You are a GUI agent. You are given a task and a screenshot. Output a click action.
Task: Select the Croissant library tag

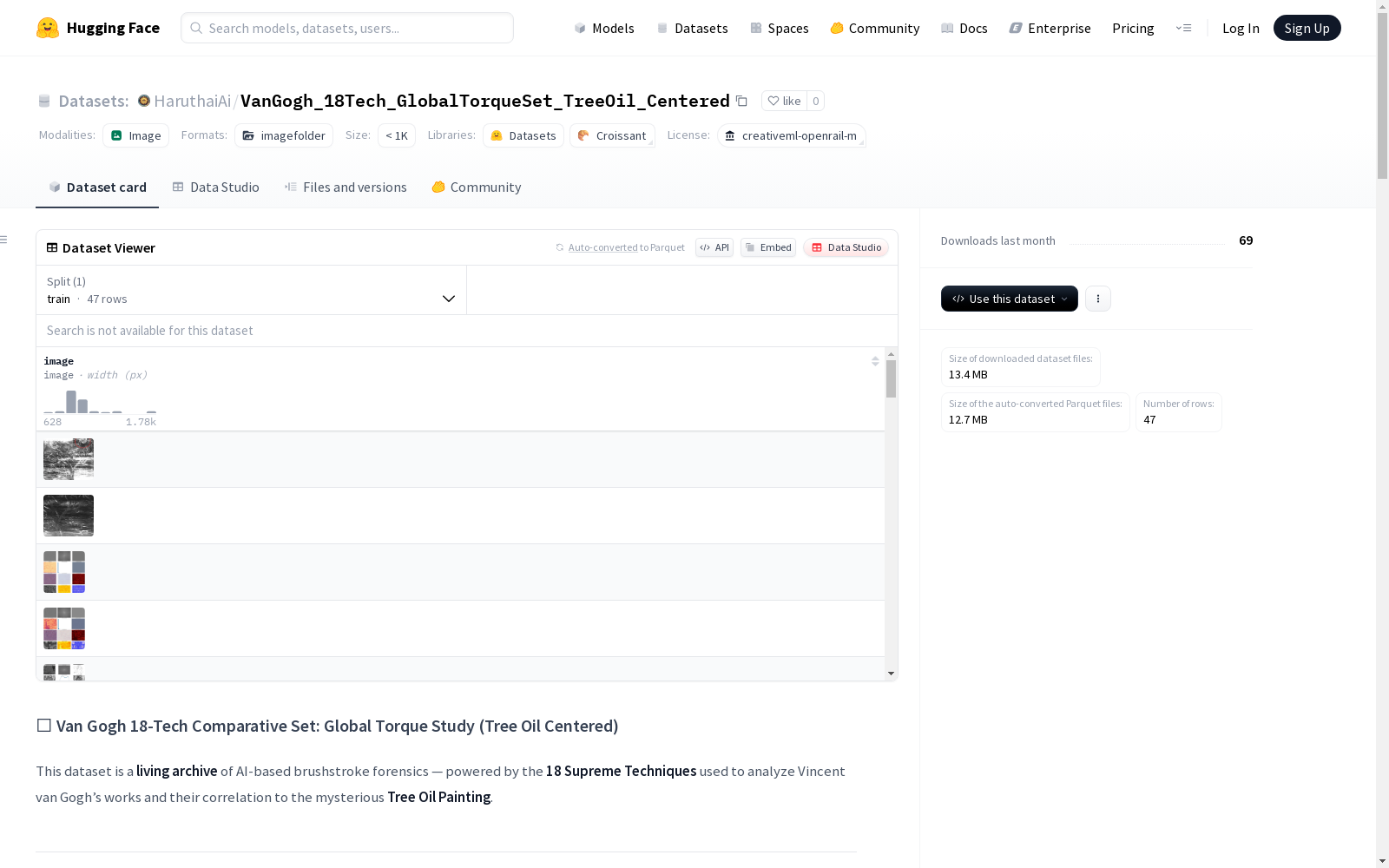tap(612, 135)
